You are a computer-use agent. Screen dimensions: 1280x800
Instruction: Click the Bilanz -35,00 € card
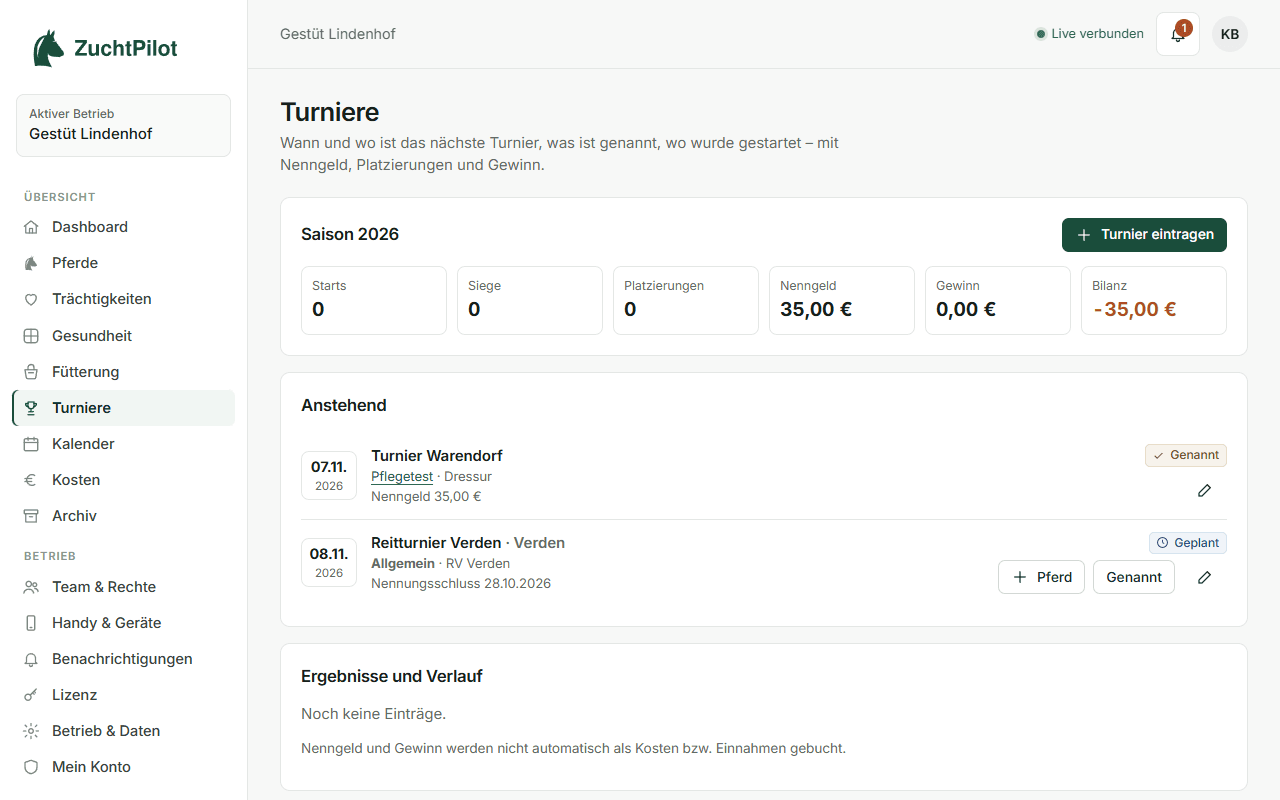tap(1154, 300)
